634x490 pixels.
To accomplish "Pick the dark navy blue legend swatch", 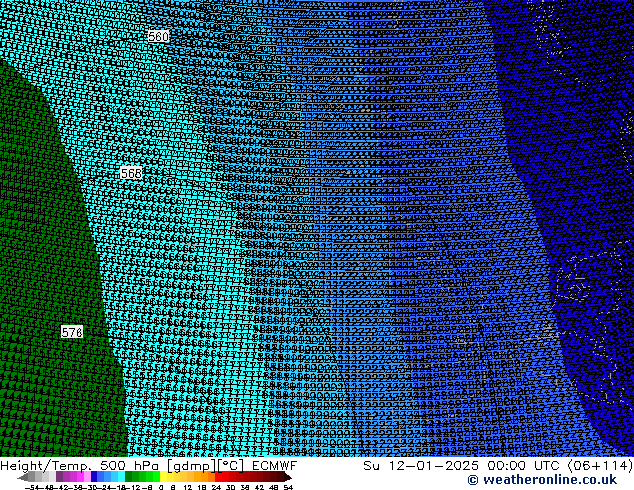I will tap(94, 478).
